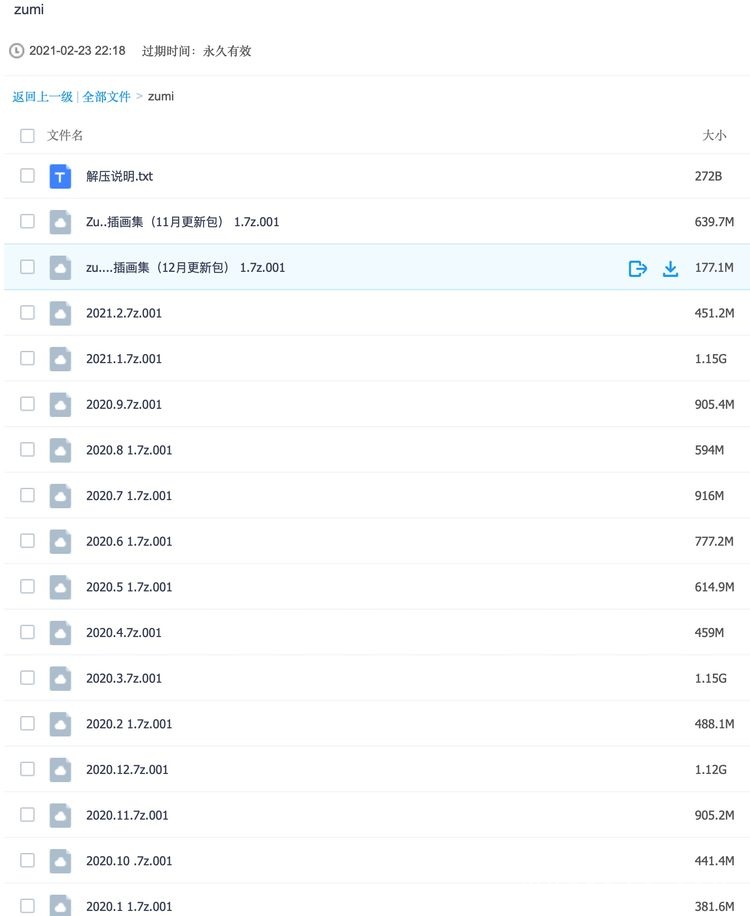Viewport: 750px width, 916px height.
Task: Tick the checkbox of 2020.5 1.7z.001
Action: pos(27,586)
